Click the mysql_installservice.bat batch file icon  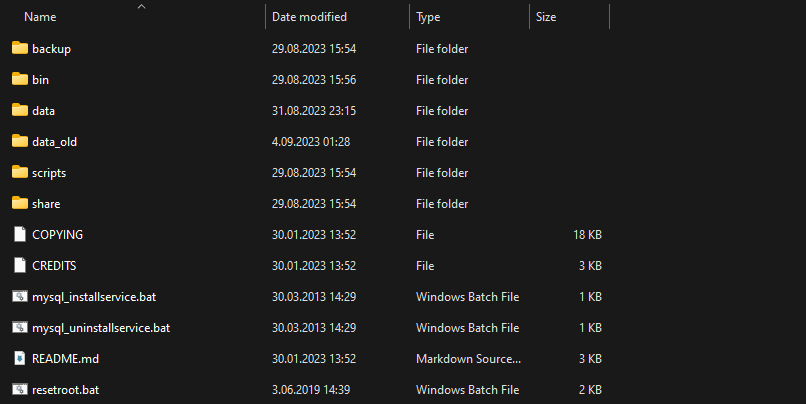pyautogui.click(x=20, y=297)
